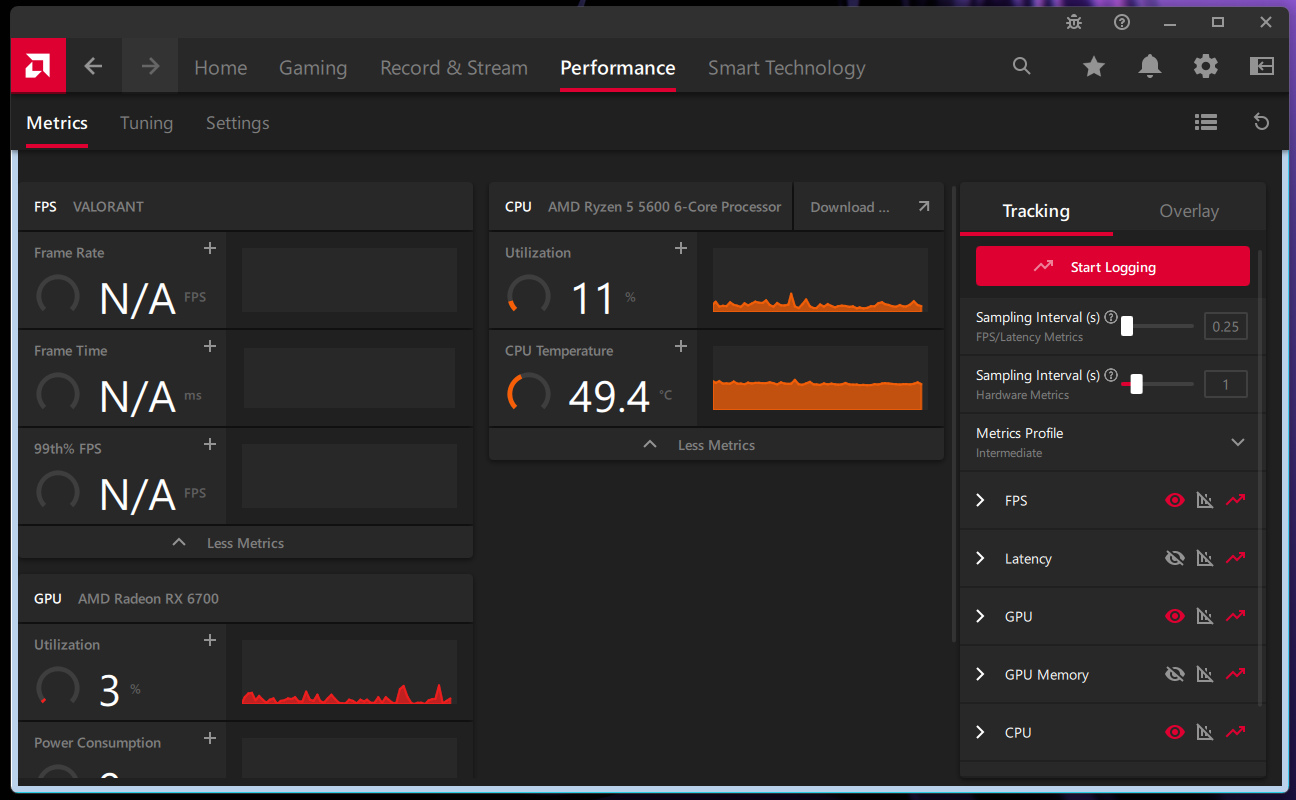Pop out the CPU panel with arrow icon

pyautogui.click(x=923, y=206)
